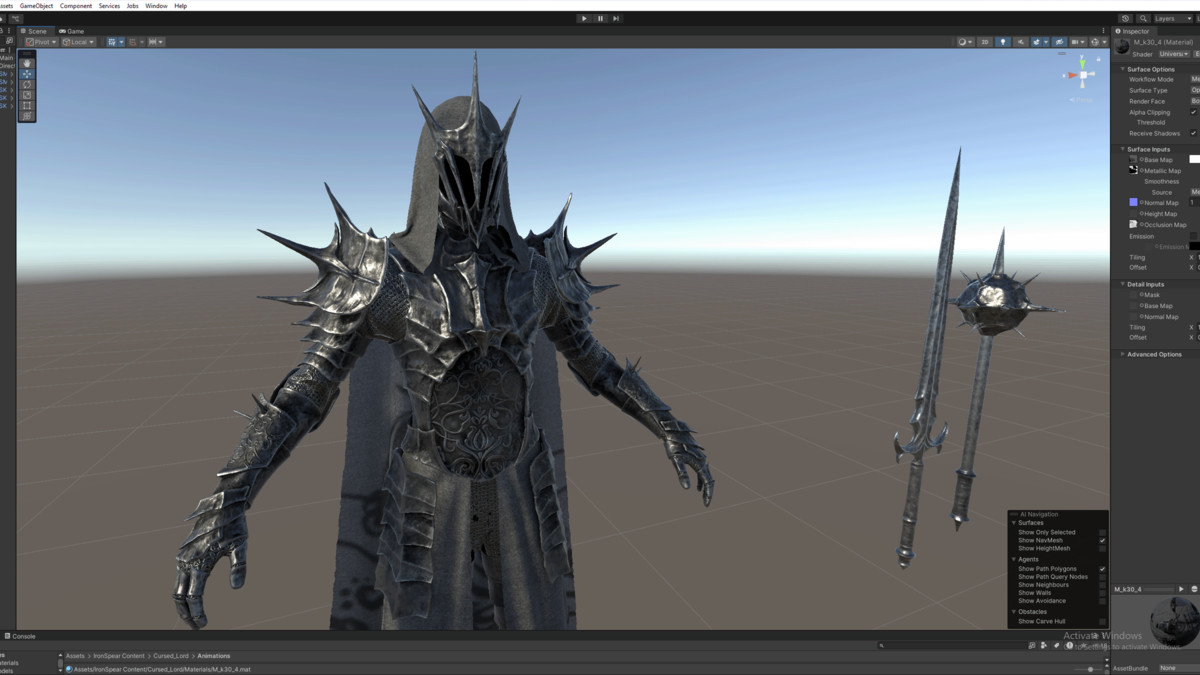Click the global search magnifier icon
This screenshot has height=675, width=1200.
tap(1143, 18)
